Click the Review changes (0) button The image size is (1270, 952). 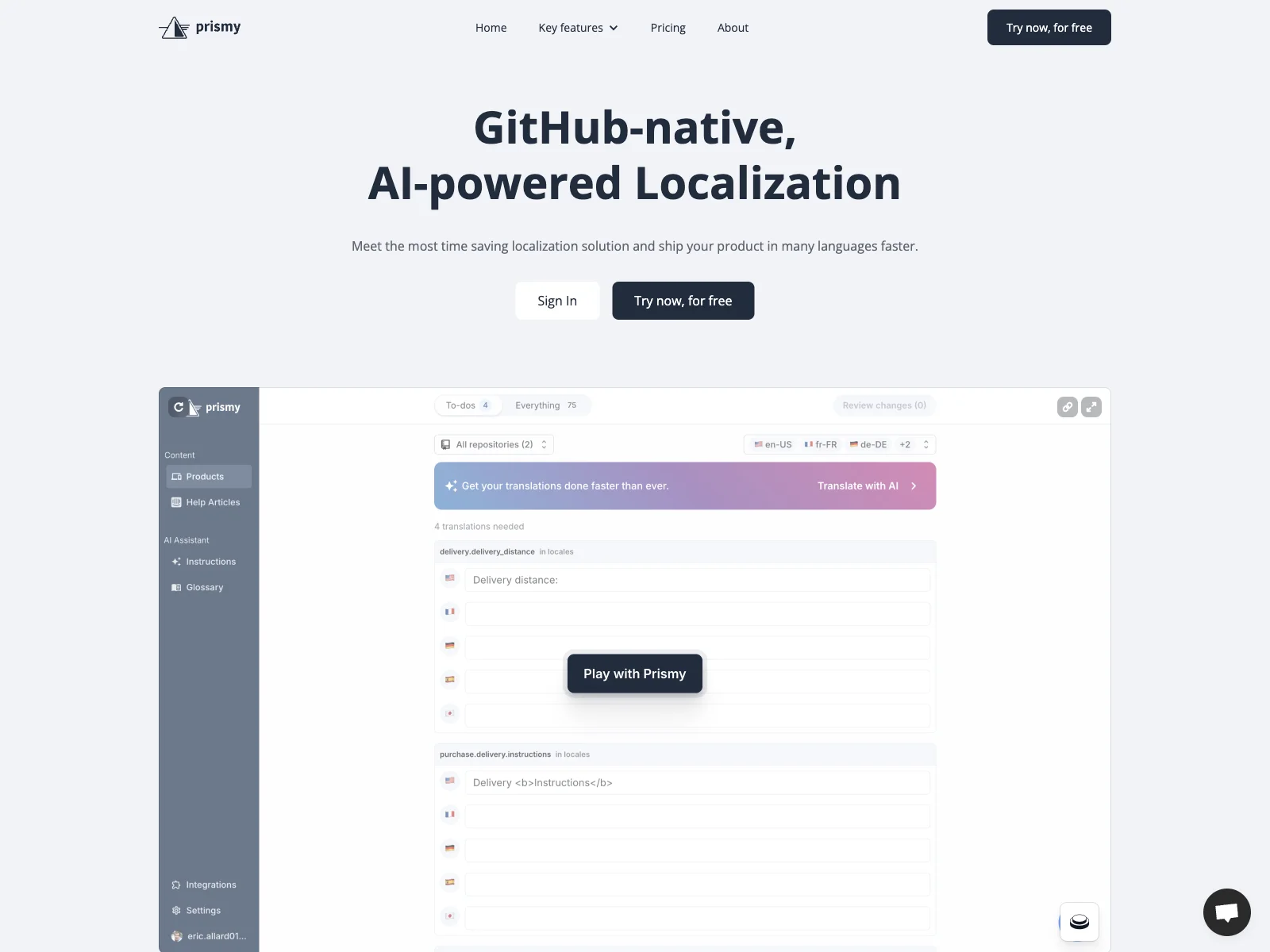click(x=884, y=405)
